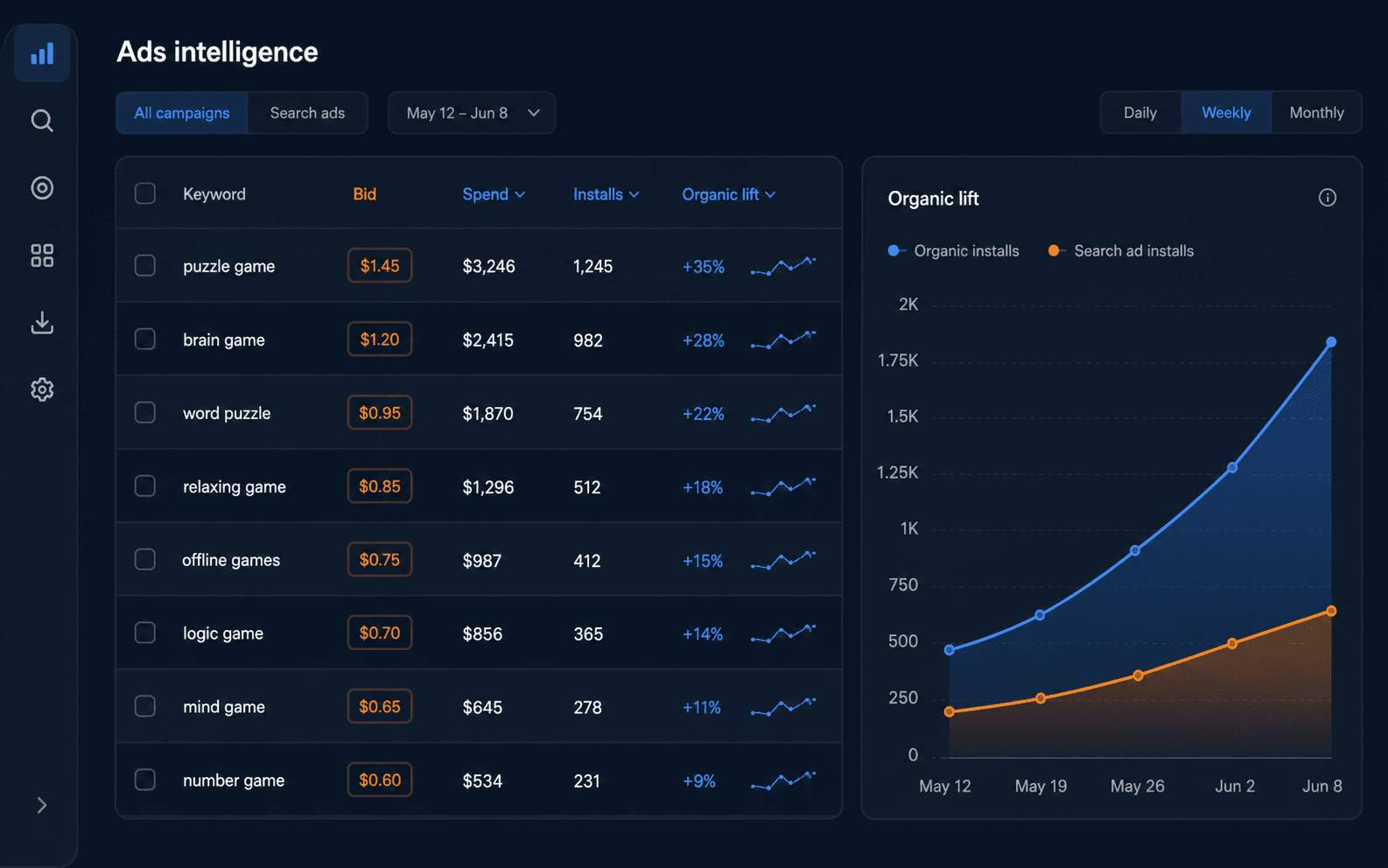Switch to the All campaigns tab
This screenshot has width=1388, height=868.
click(x=182, y=113)
